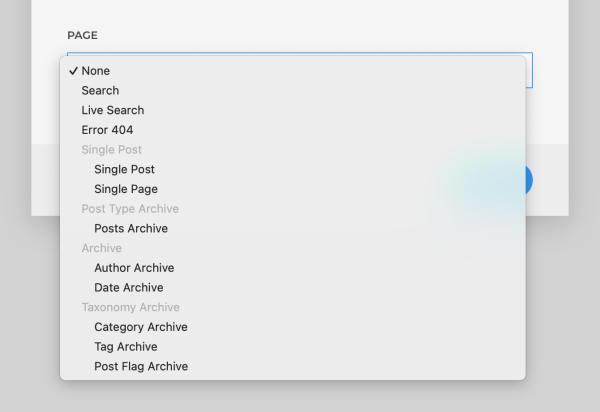Pick Category Archive from the list
The image size is (600, 412).
click(141, 327)
